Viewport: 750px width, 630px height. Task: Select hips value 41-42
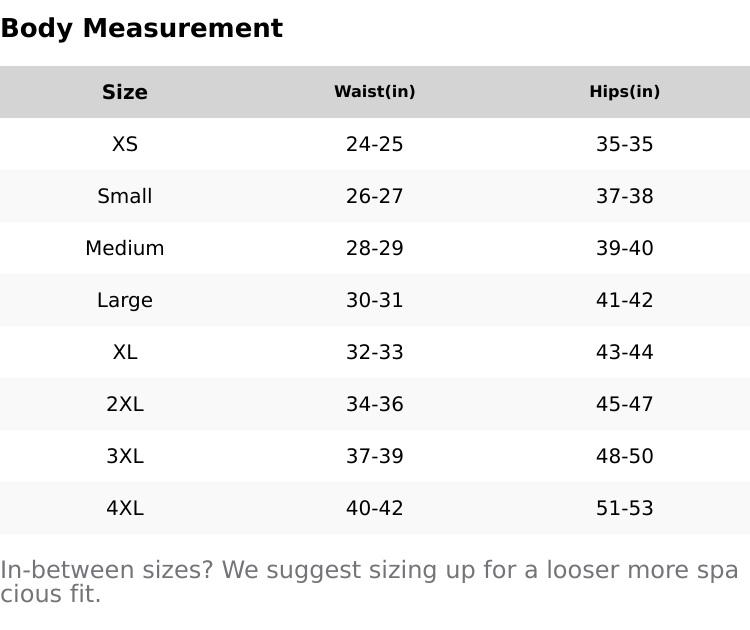point(625,300)
